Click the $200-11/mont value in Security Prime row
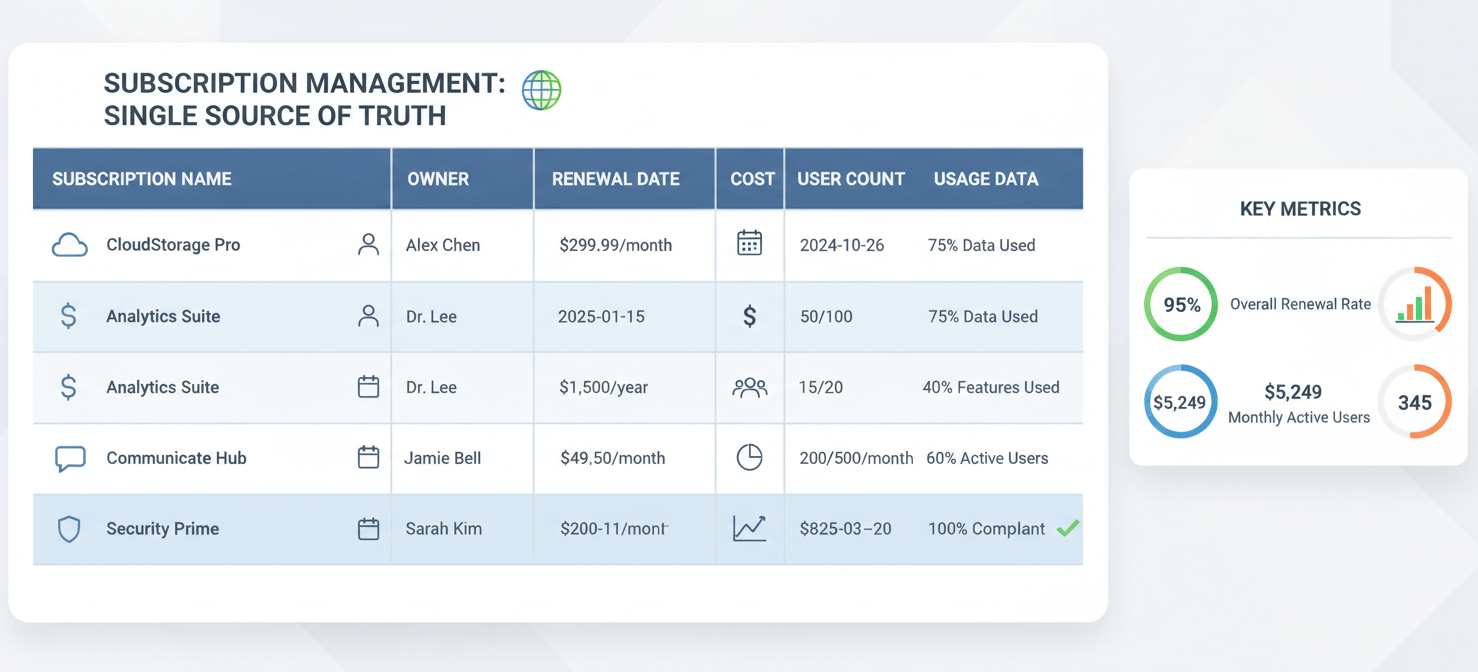This screenshot has width=1478, height=672. point(614,529)
